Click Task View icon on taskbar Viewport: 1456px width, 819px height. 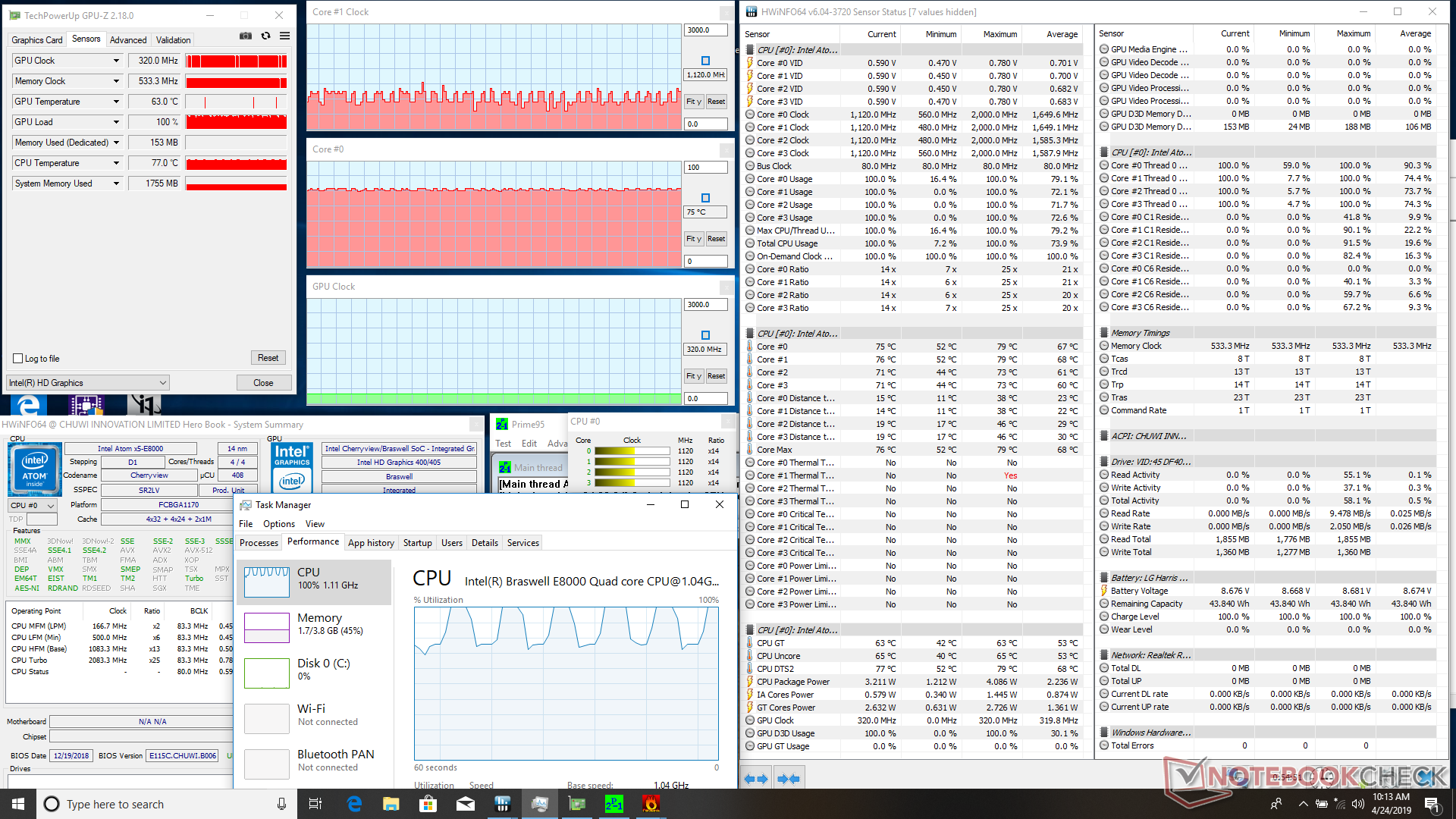pyautogui.click(x=315, y=804)
